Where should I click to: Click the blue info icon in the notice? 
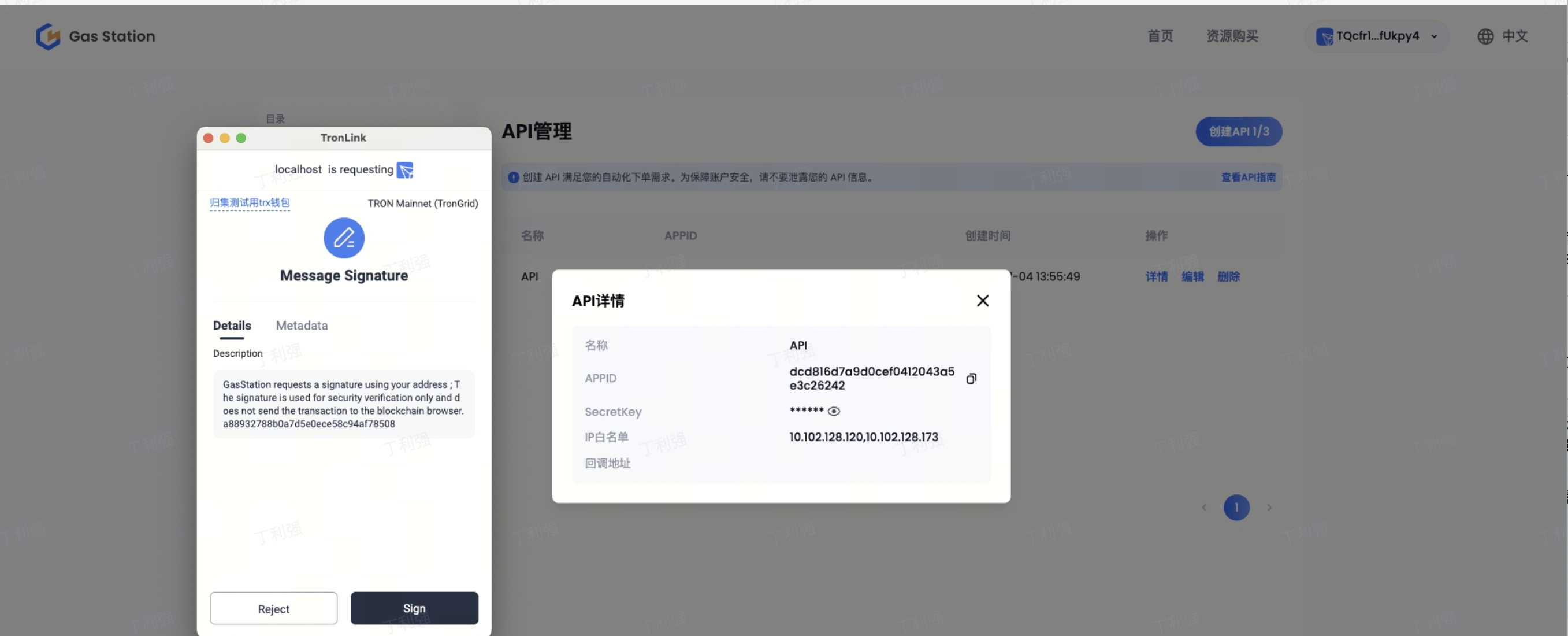click(x=513, y=178)
